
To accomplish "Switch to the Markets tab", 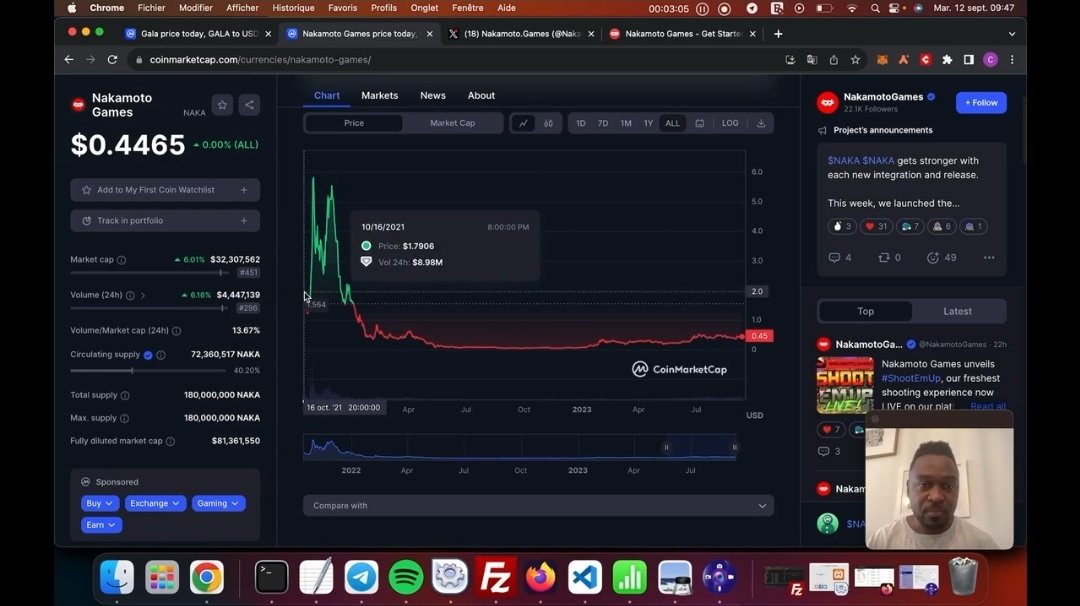I will point(379,95).
